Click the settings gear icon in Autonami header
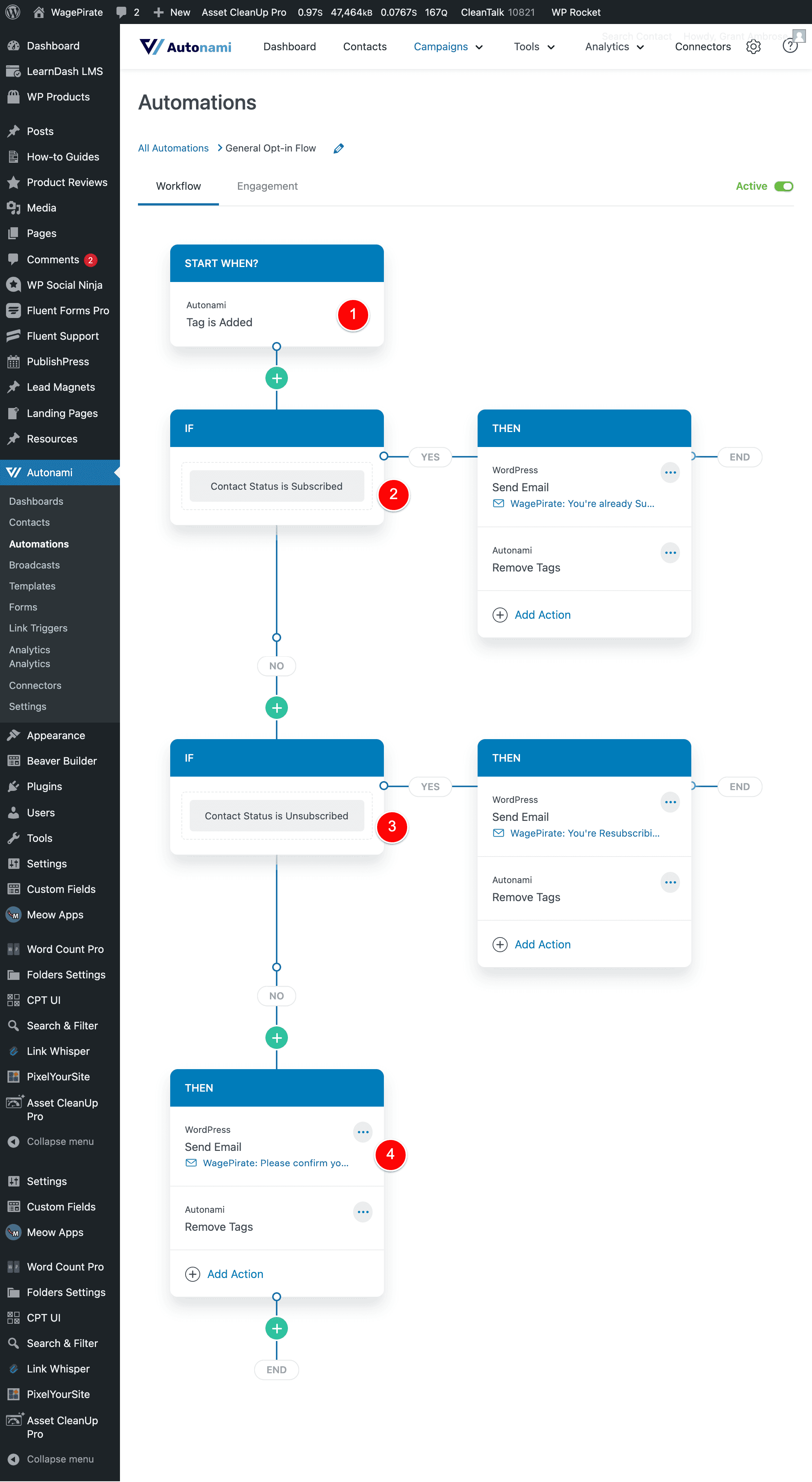The image size is (812, 1482). point(754,46)
